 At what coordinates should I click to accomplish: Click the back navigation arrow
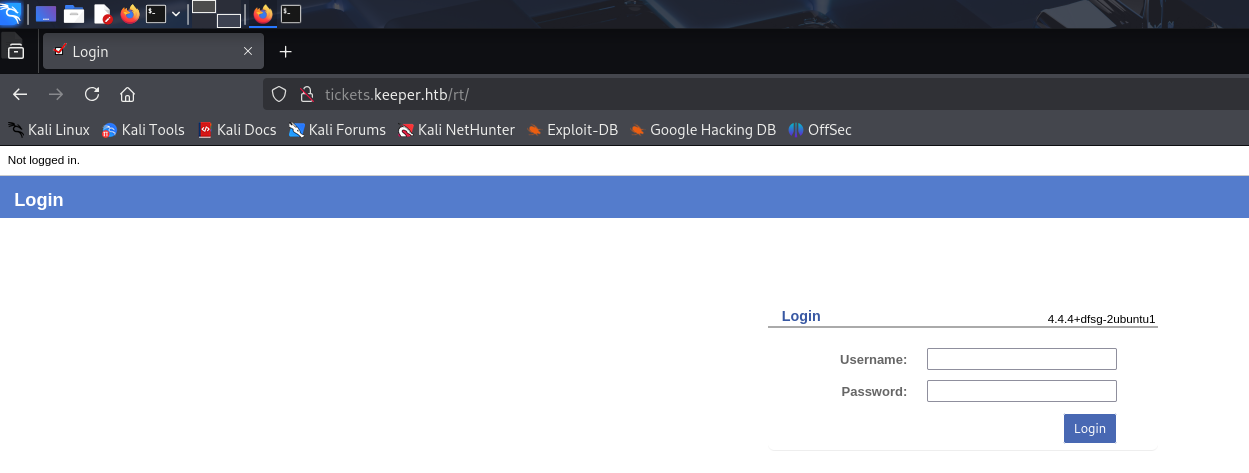20,94
